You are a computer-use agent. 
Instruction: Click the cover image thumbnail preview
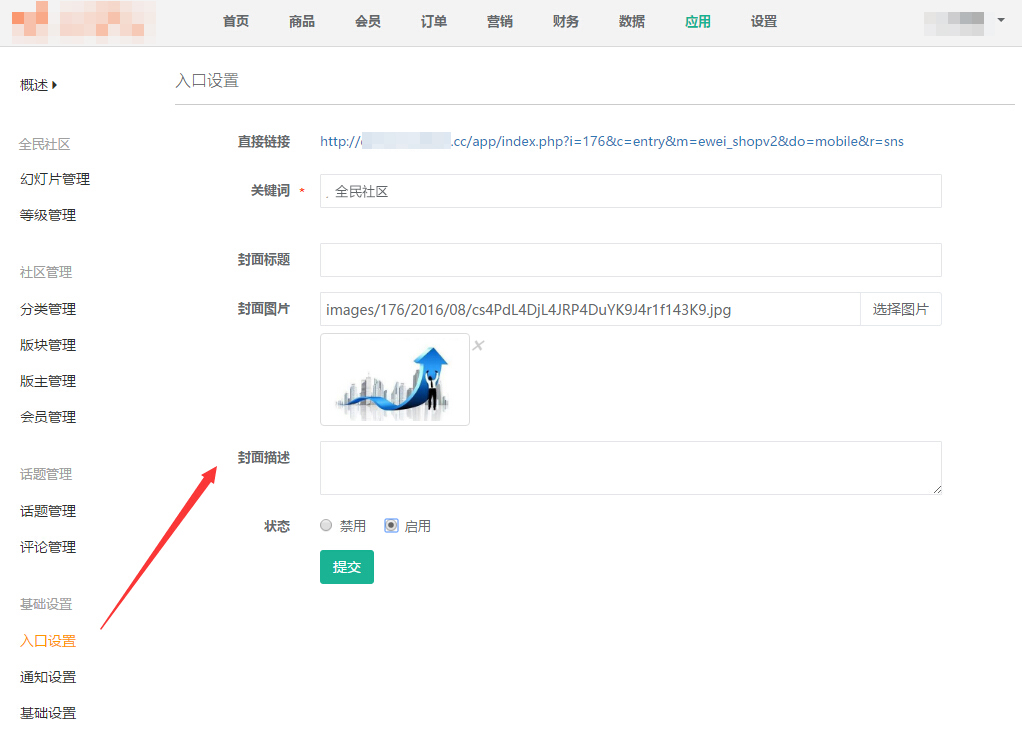pos(395,380)
